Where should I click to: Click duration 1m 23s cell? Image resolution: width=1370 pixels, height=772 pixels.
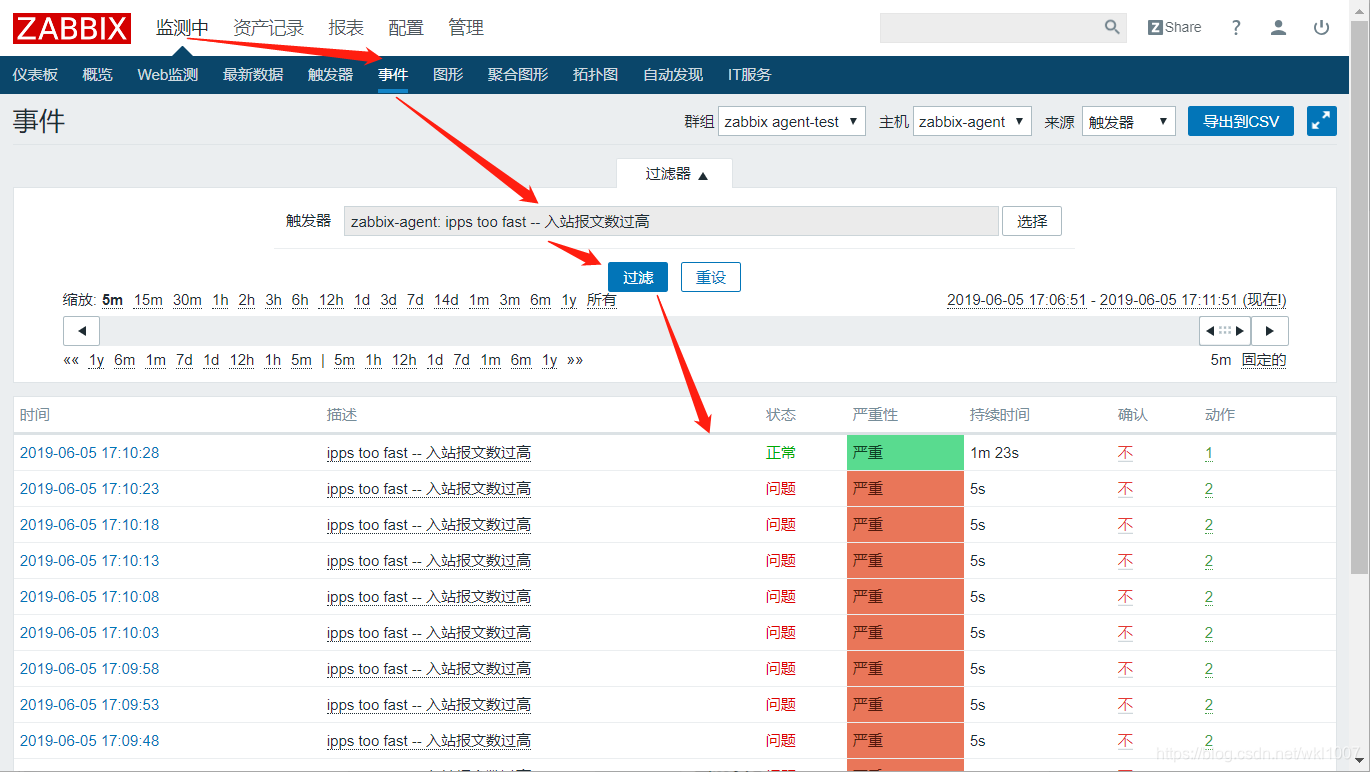click(994, 453)
